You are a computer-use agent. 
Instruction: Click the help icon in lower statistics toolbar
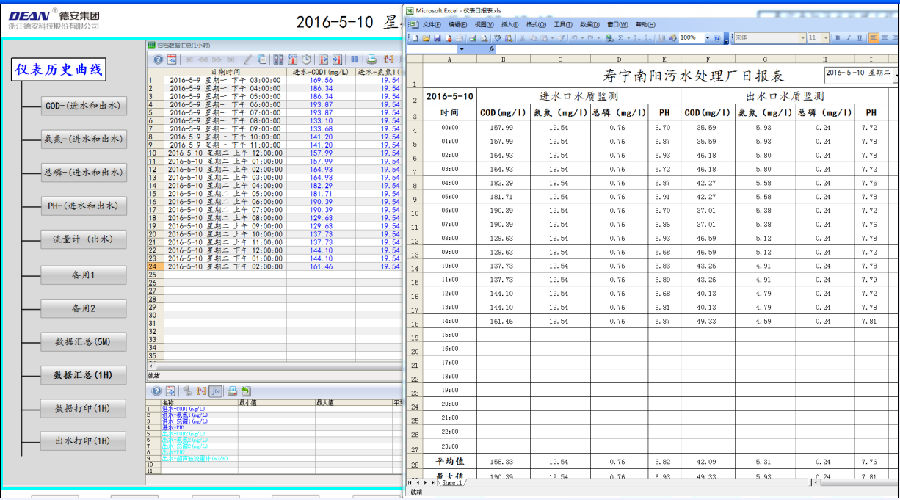click(x=157, y=391)
